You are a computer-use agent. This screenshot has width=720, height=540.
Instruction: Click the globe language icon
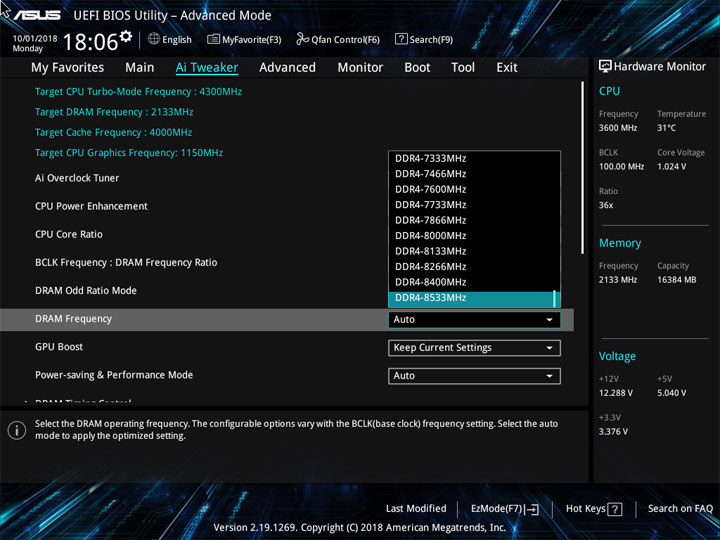(x=154, y=39)
